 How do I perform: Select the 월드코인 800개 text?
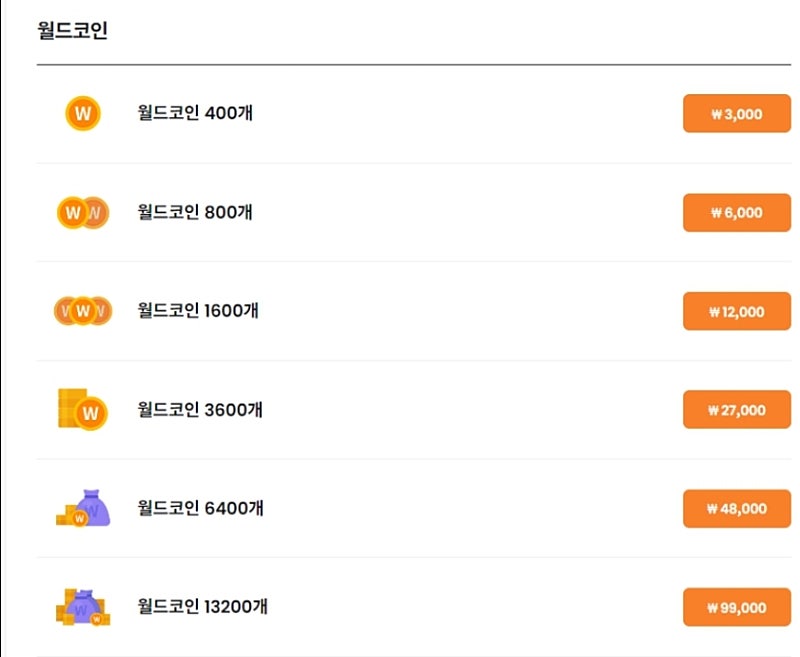[195, 211]
